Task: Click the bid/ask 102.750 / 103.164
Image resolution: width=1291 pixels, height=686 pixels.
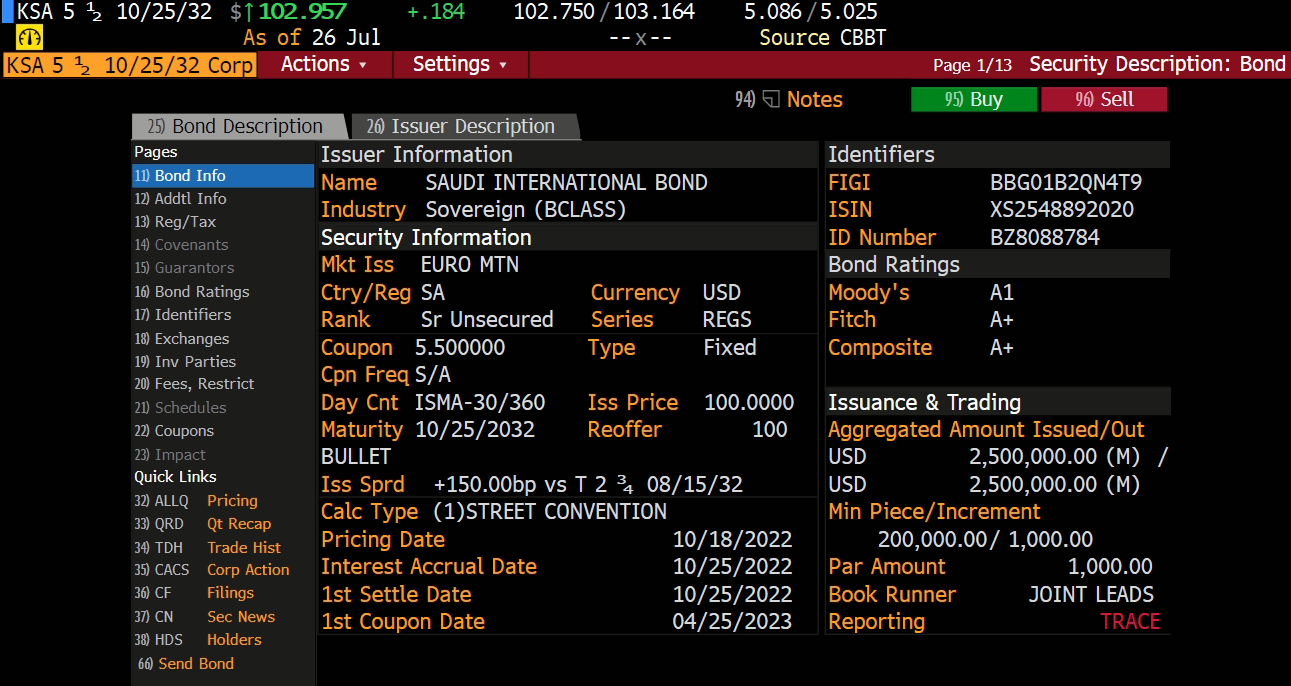Action: (x=604, y=12)
